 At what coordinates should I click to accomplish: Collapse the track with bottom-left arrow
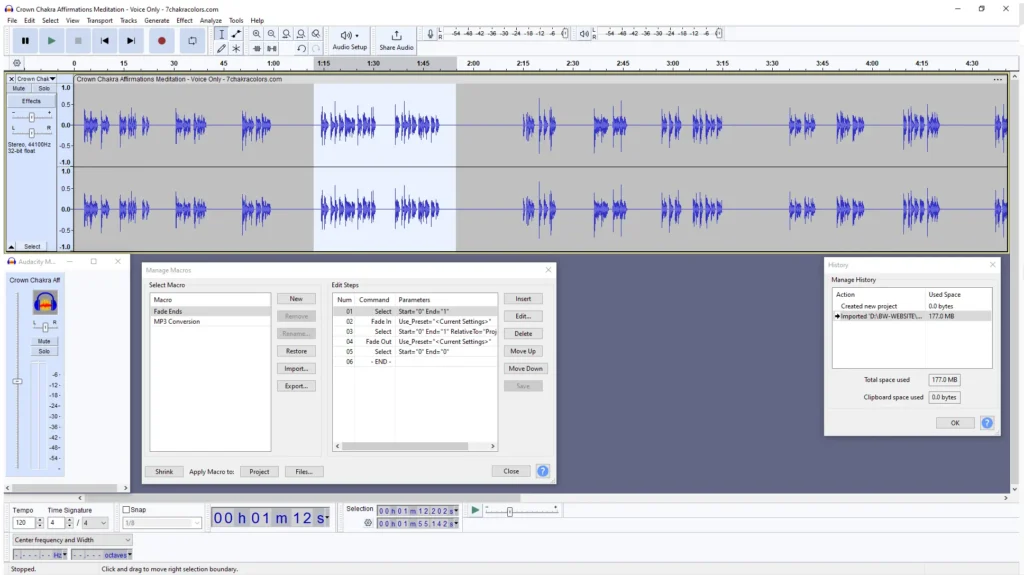11,246
